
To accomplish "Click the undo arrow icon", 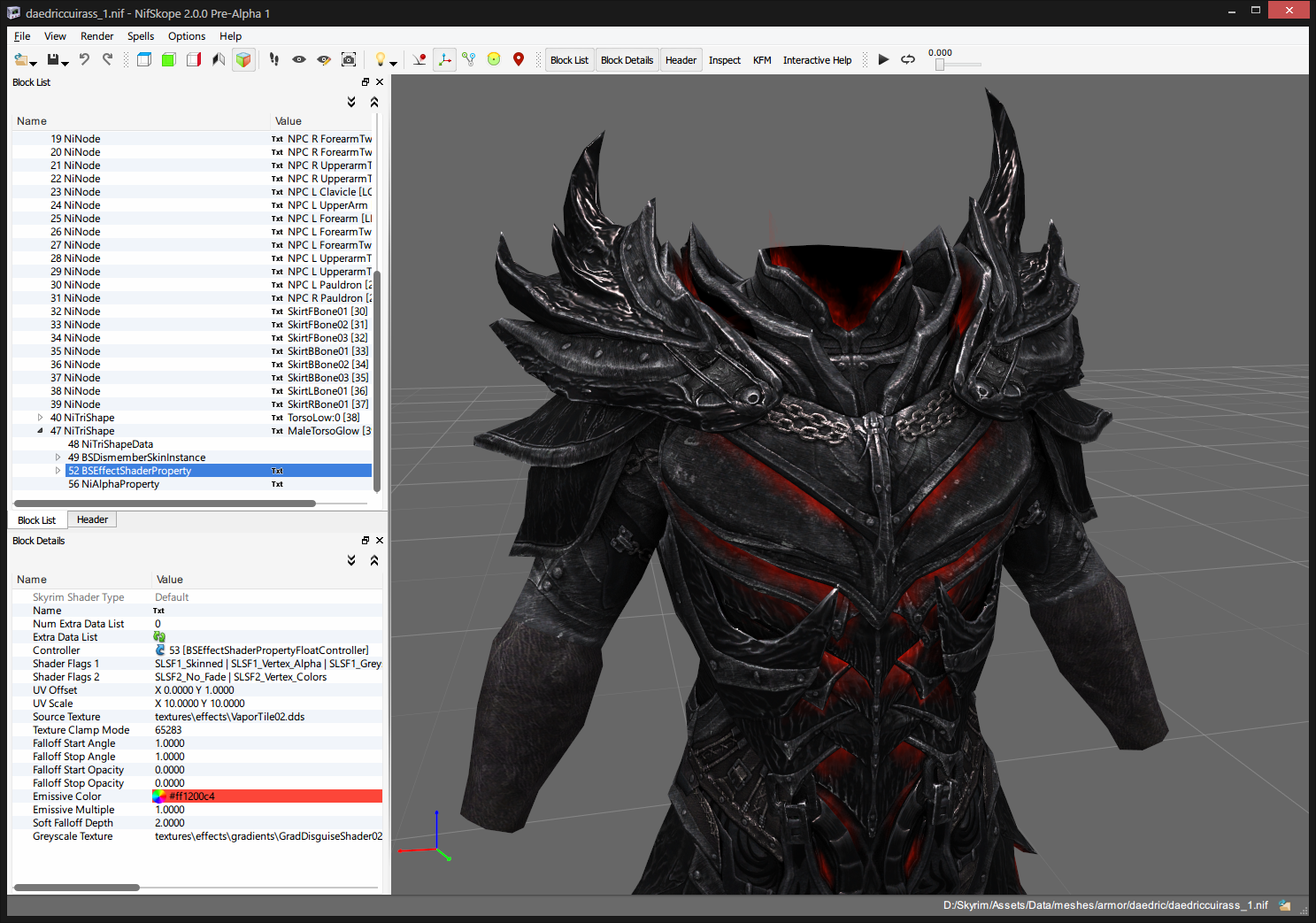I will coord(84,59).
